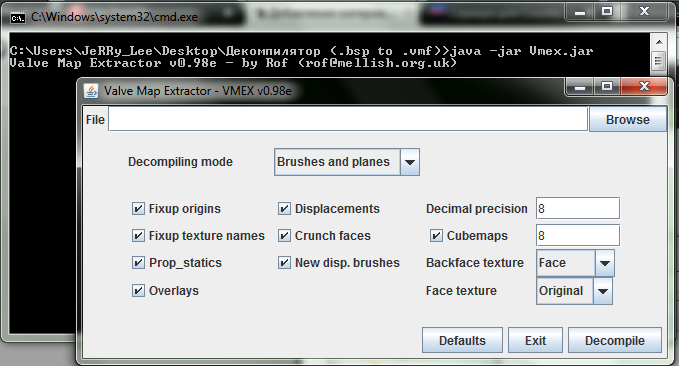This screenshot has height=366, width=679.
Task: Maximize the Valve Map Extractor window
Action: point(607,87)
